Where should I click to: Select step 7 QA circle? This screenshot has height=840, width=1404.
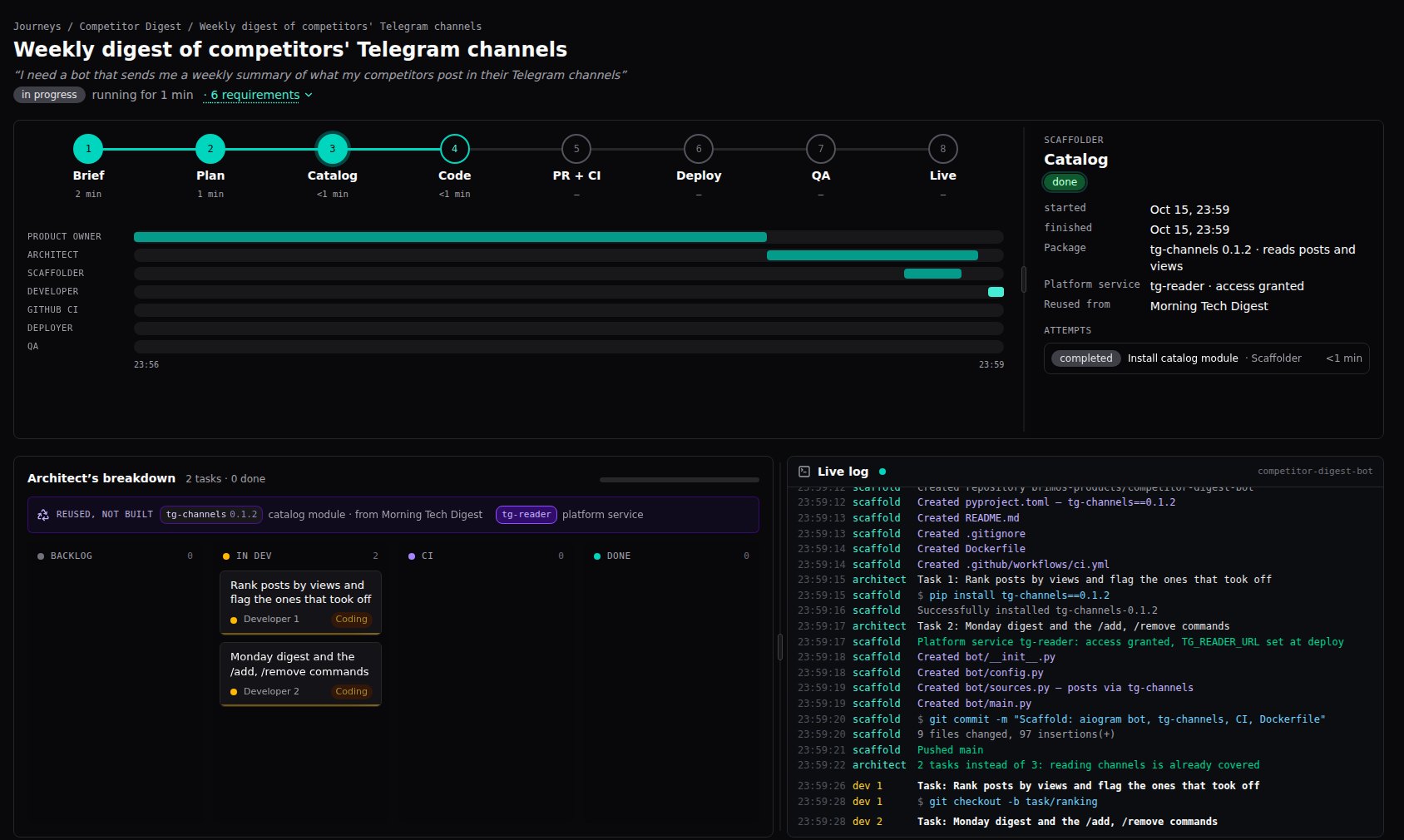click(x=821, y=149)
